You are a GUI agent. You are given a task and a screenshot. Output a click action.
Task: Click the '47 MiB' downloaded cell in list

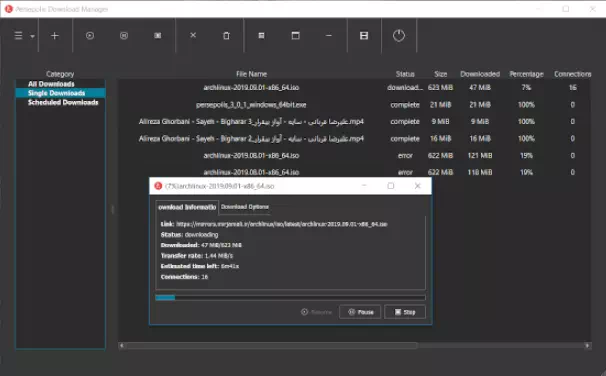click(x=480, y=87)
